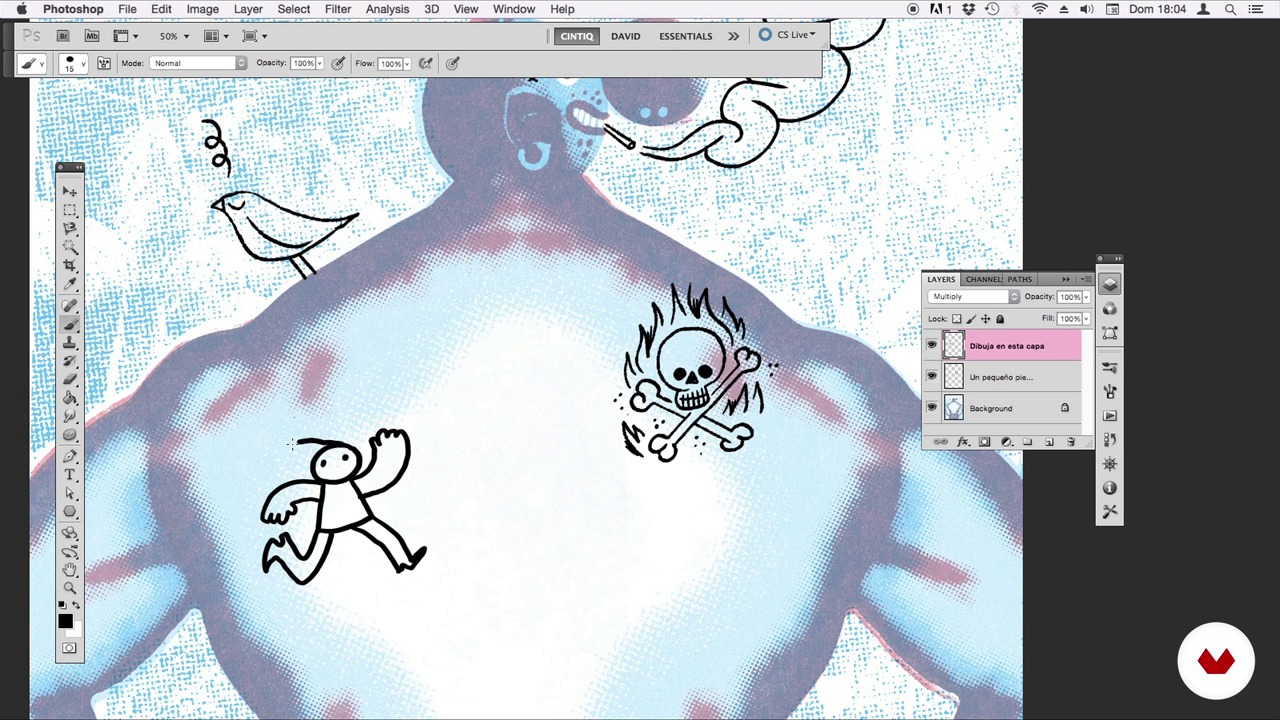Open the Filter menu
This screenshot has height=720, width=1280.
[338, 9]
